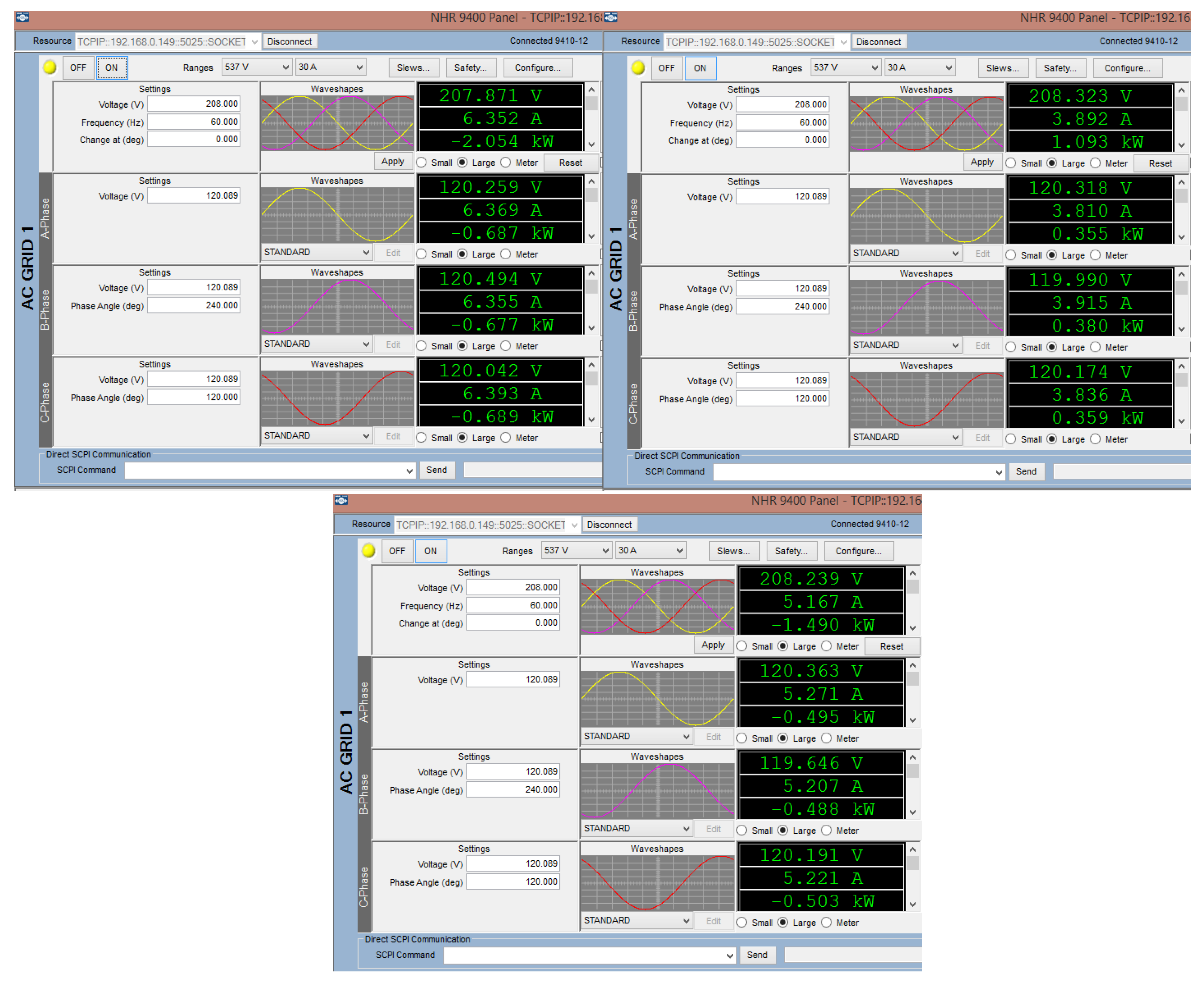Click scroll-down arrow beside the -0.689 kW reading
Image resolution: width=1204 pixels, height=983 pixels.
pos(592,419)
